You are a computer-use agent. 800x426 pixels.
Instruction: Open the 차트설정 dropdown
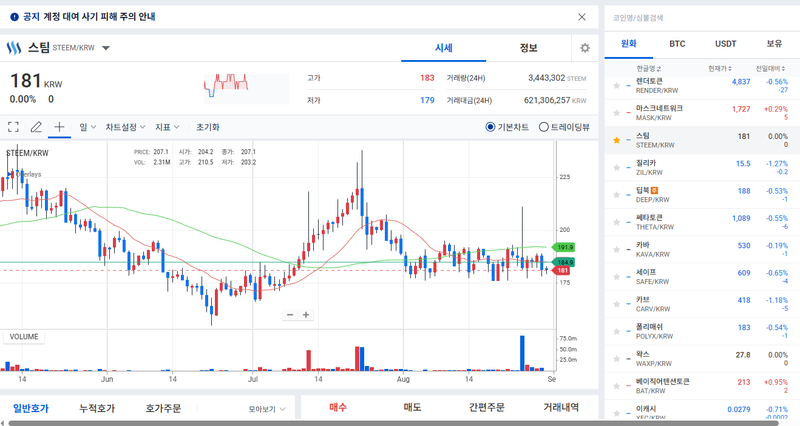126,127
